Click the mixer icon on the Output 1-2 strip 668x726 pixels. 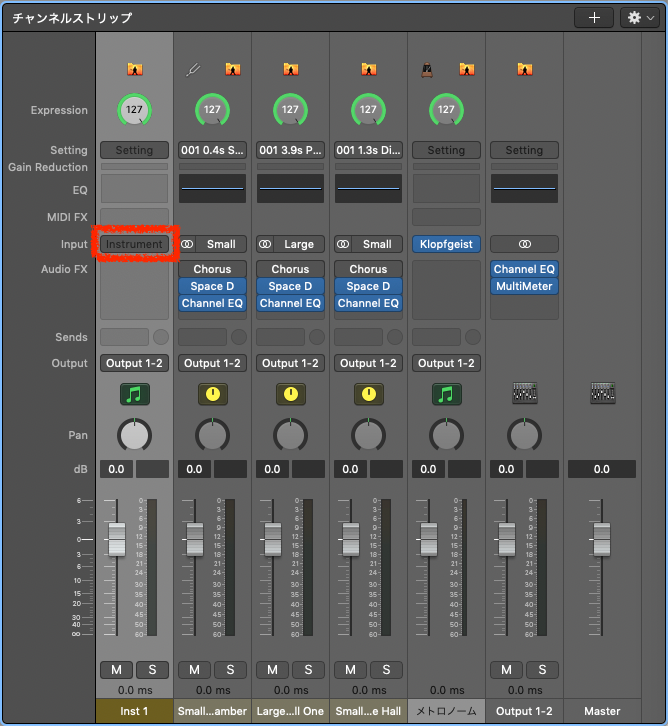pos(524,394)
